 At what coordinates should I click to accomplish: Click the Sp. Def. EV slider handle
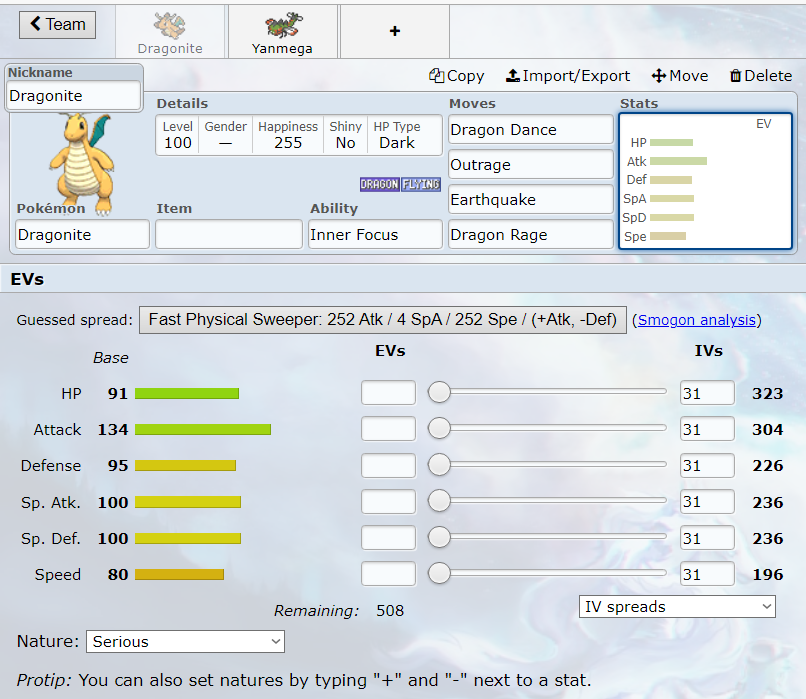439,537
